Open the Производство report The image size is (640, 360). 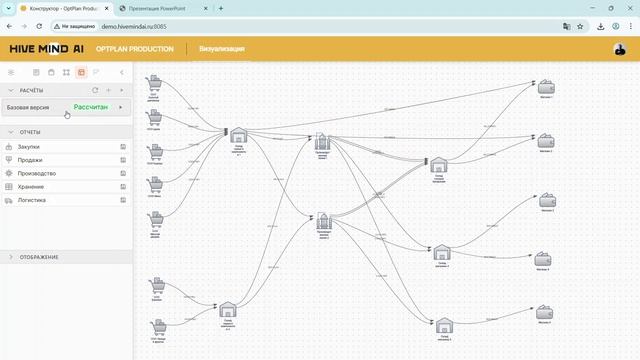coord(66,173)
